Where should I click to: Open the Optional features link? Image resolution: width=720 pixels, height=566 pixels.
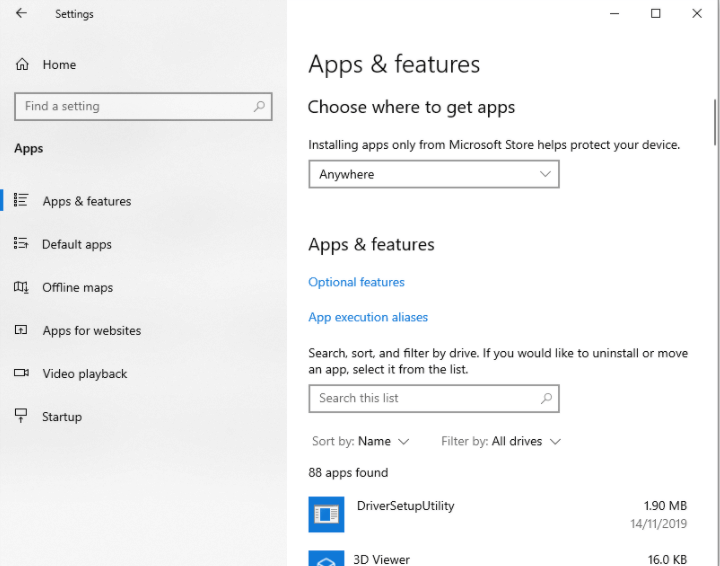pyautogui.click(x=356, y=282)
